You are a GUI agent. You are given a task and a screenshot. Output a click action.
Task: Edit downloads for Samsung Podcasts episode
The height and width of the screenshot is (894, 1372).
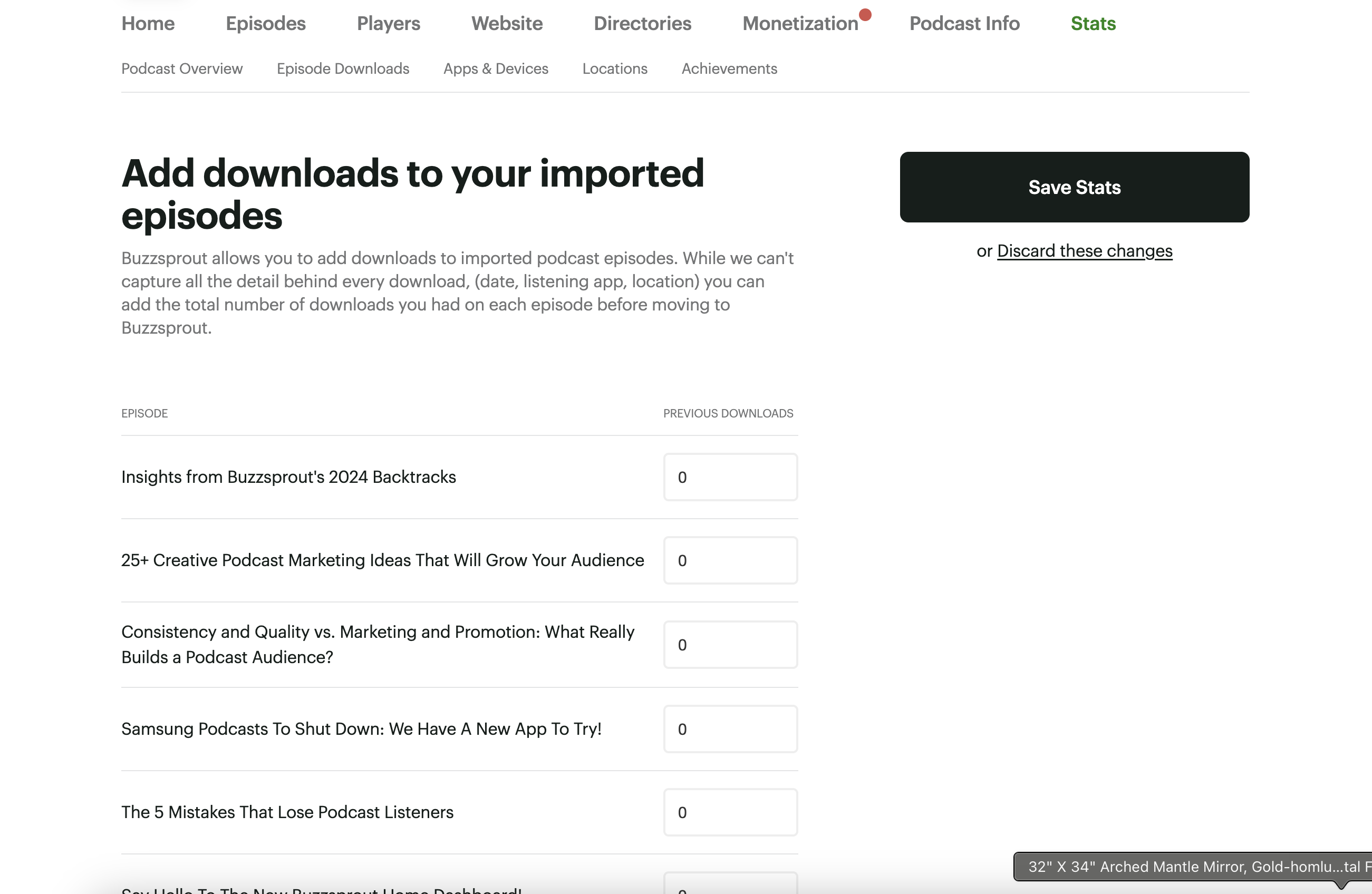(730, 728)
